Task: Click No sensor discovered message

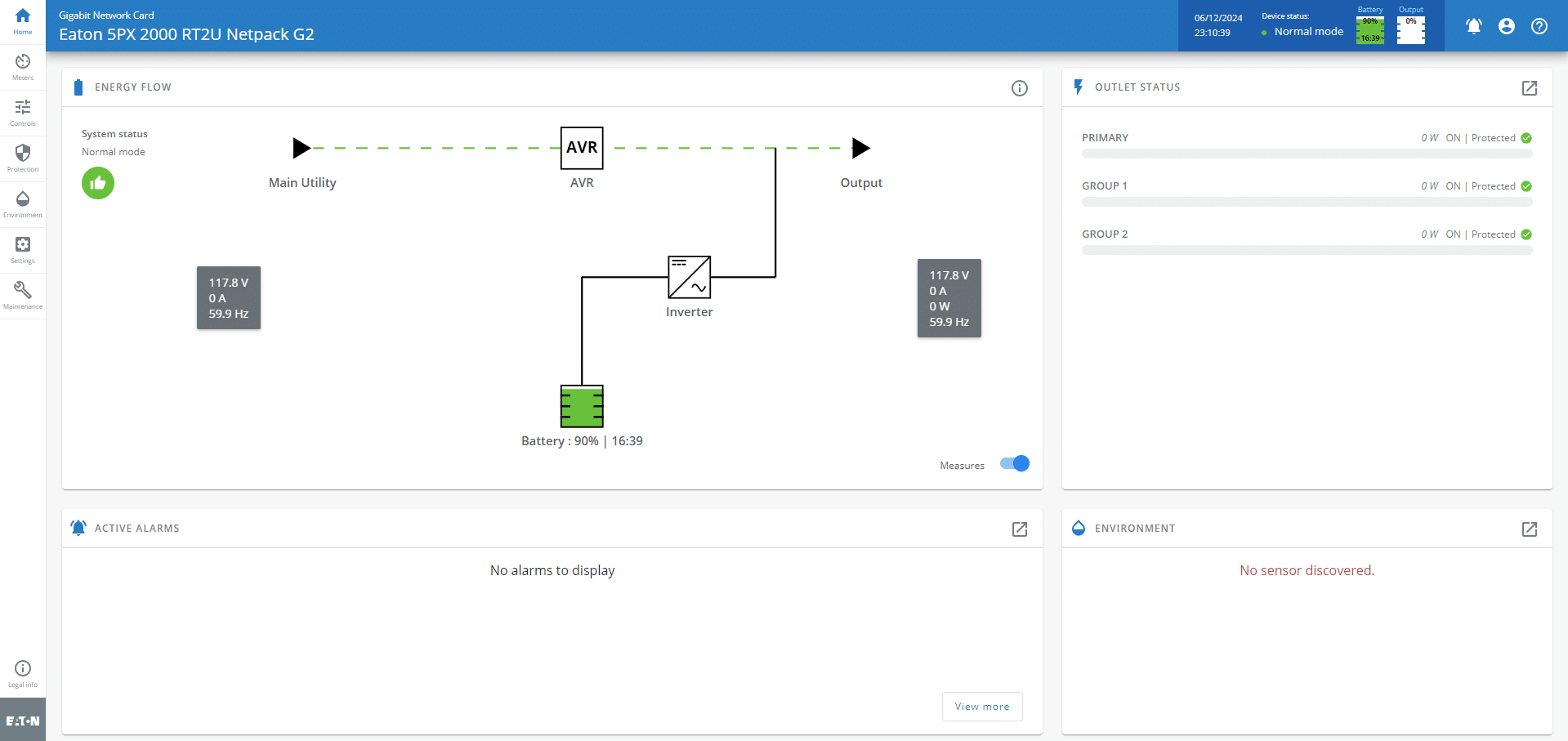Action: (1307, 570)
